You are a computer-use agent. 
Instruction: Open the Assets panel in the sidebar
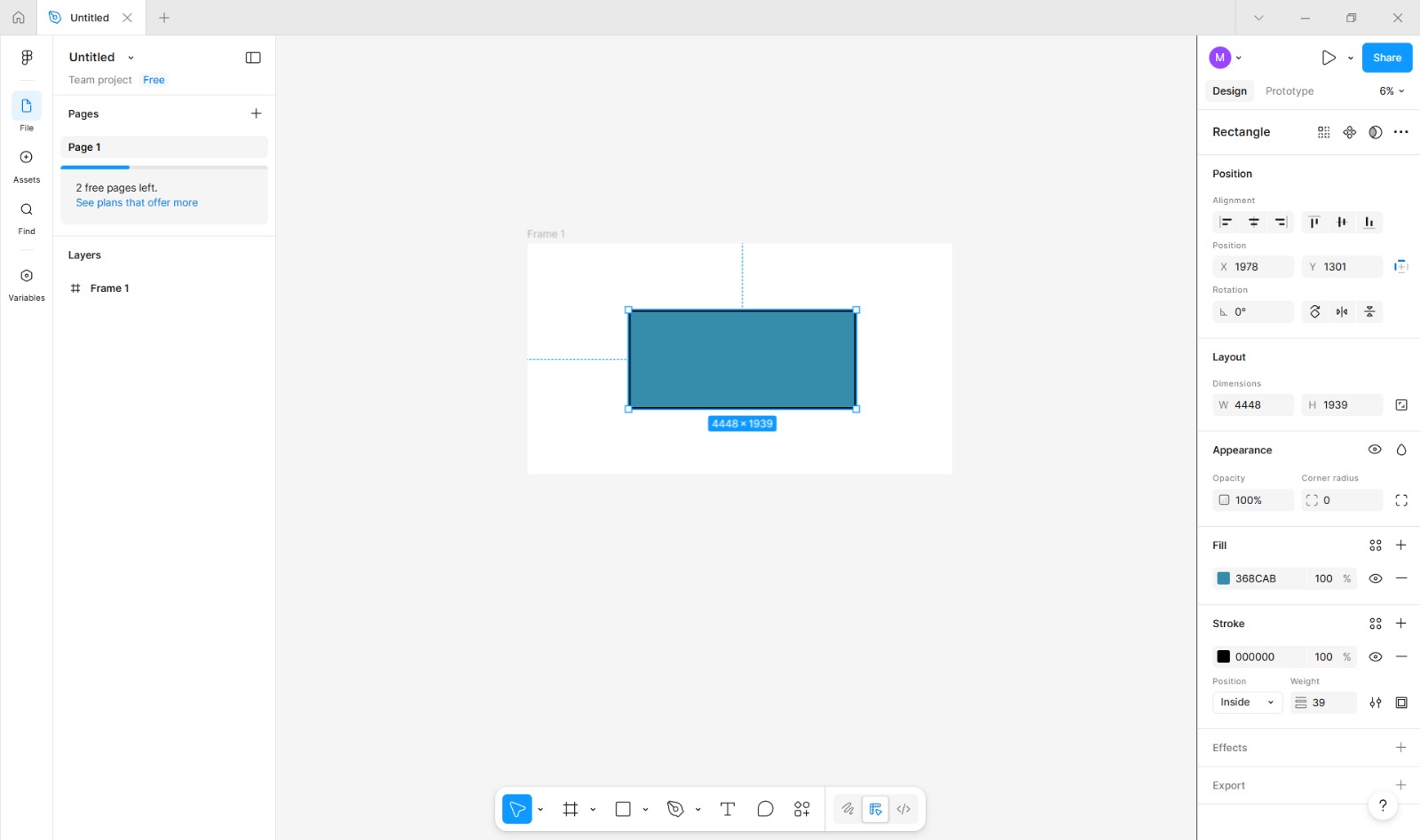click(x=26, y=163)
